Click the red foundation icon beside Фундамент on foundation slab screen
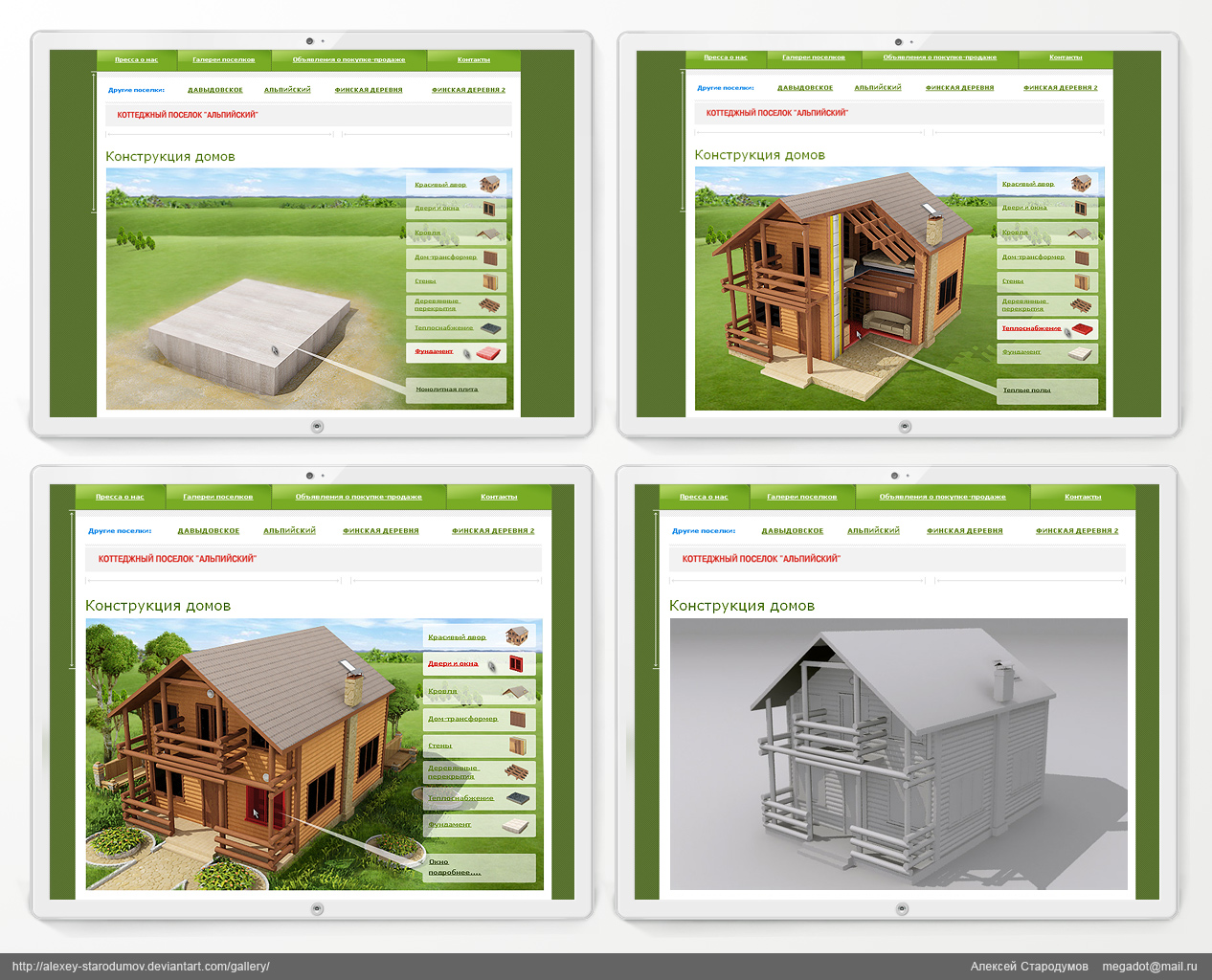This screenshot has height=980, width=1212. point(489,353)
